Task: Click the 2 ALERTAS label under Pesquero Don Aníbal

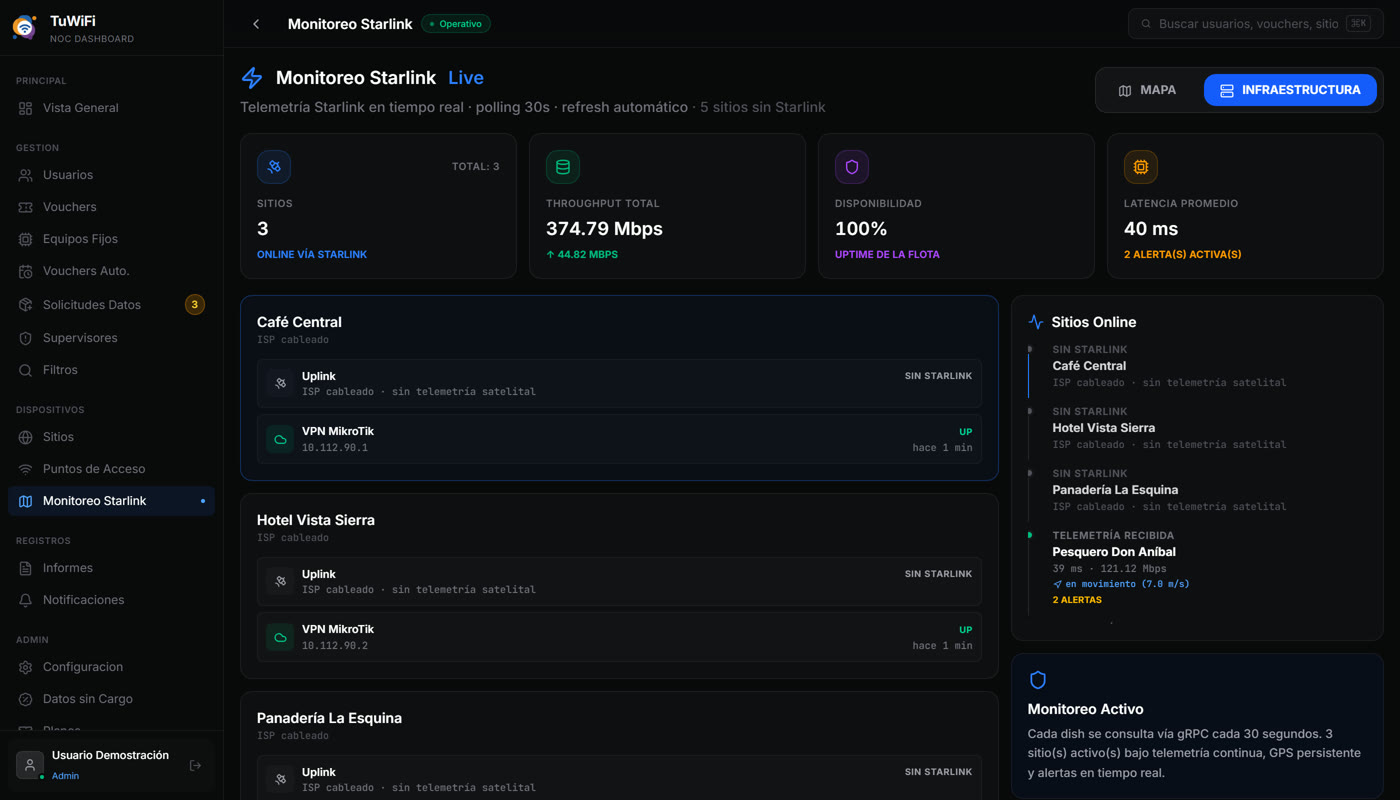Action: [x=1077, y=600]
